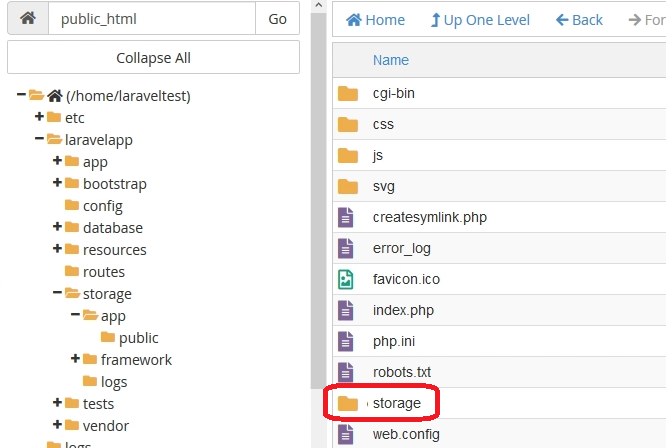Click the scrollbar up arrow
Screen dimensions: 666x448
pyautogui.click(x=319, y=6)
